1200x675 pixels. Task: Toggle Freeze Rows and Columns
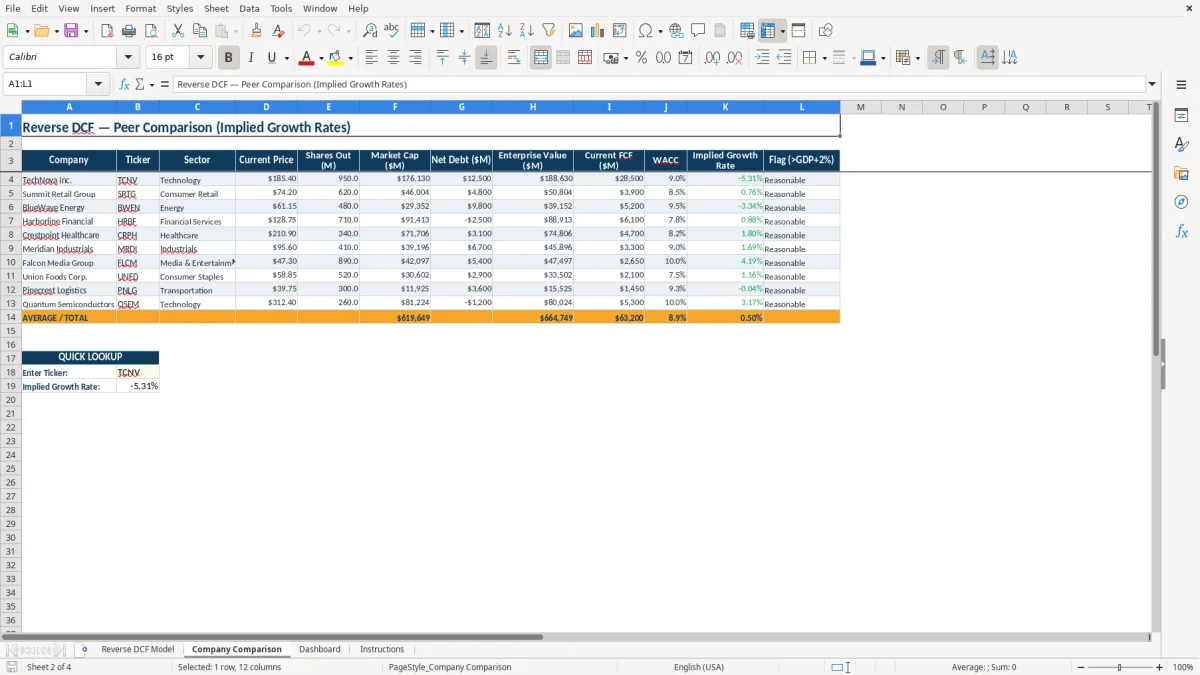768,31
